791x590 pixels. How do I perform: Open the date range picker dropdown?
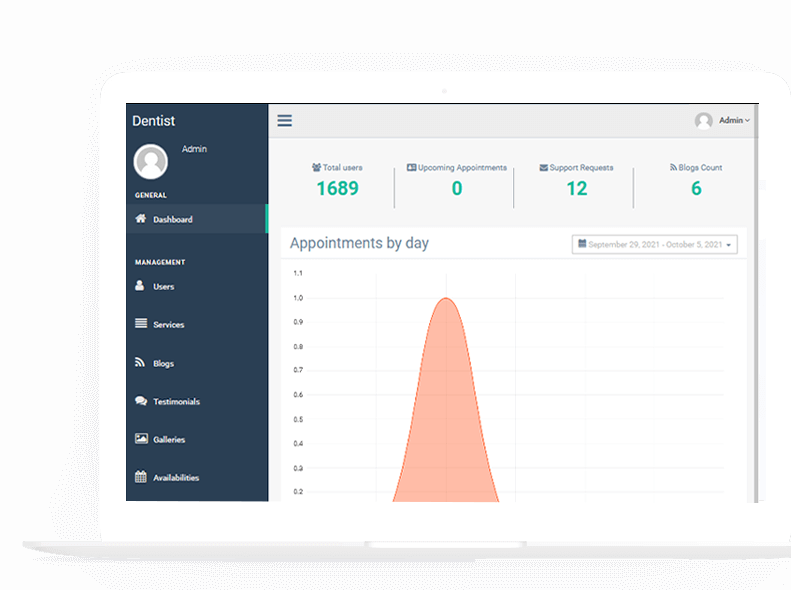point(654,245)
